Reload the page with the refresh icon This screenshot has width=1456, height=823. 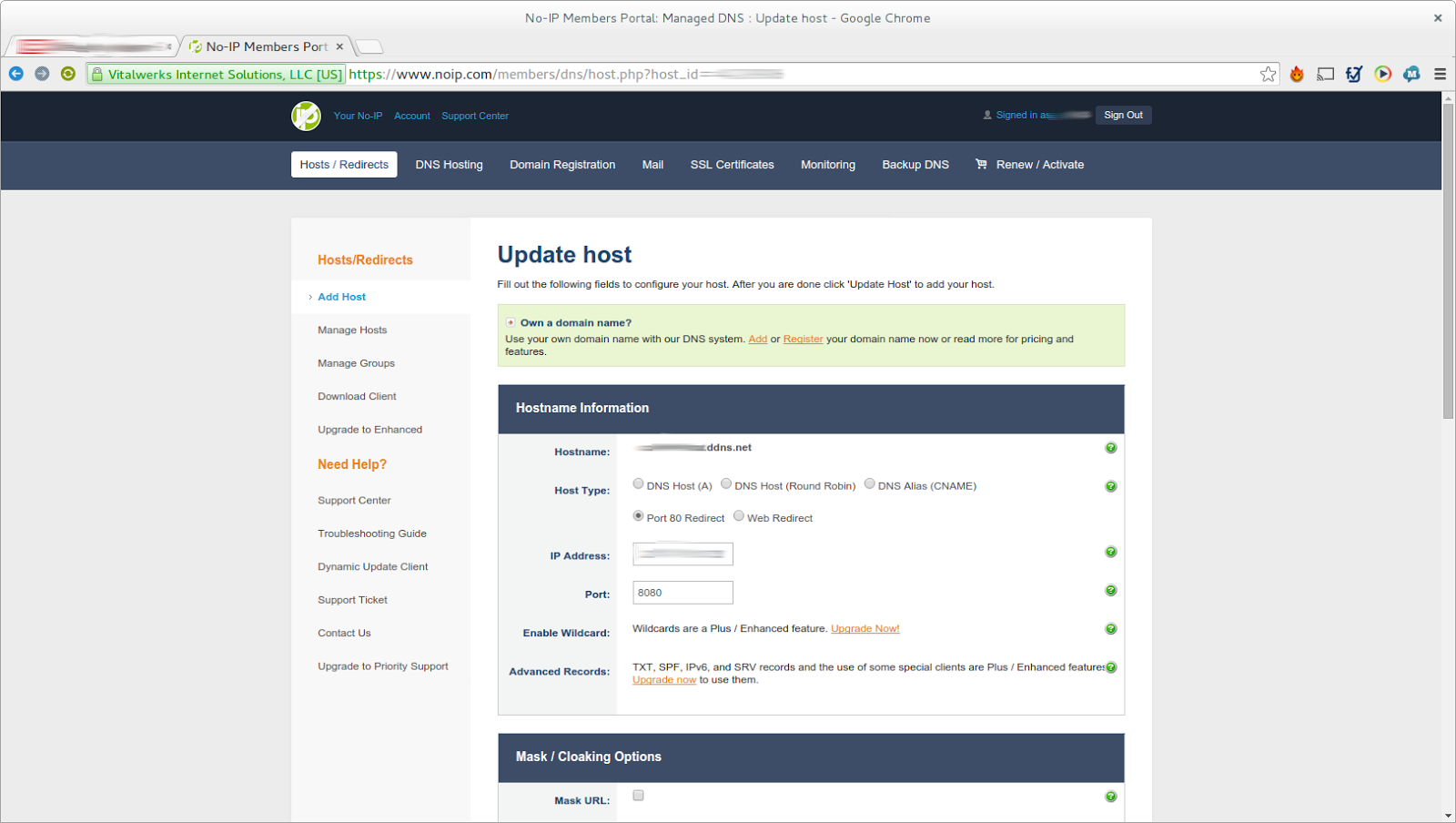pyautogui.click(x=68, y=74)
